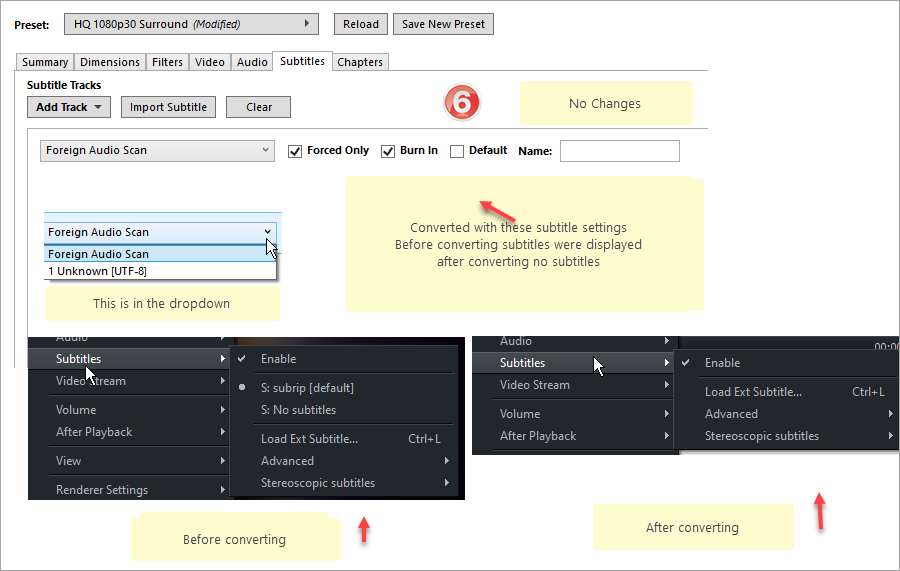900x571 pixels.
Task: Click into the Name text field
Action: 619,151
